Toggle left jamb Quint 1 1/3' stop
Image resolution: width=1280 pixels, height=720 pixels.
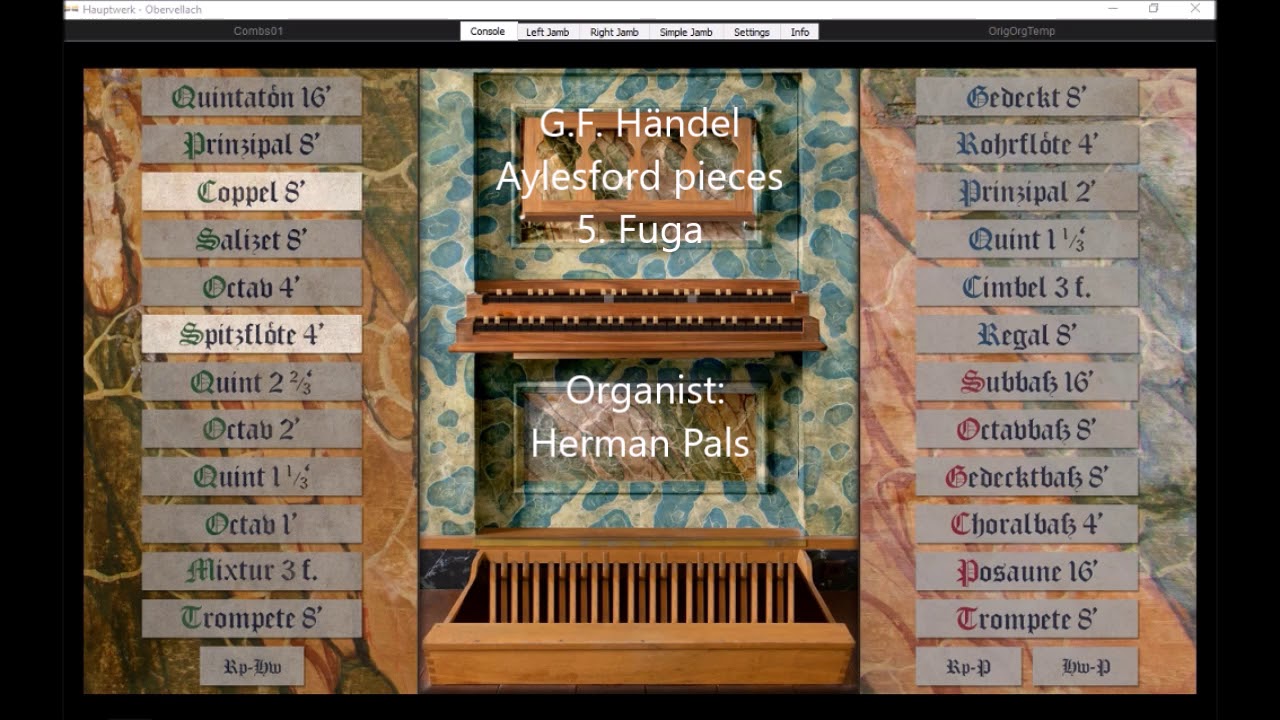(x=251, y=477)
